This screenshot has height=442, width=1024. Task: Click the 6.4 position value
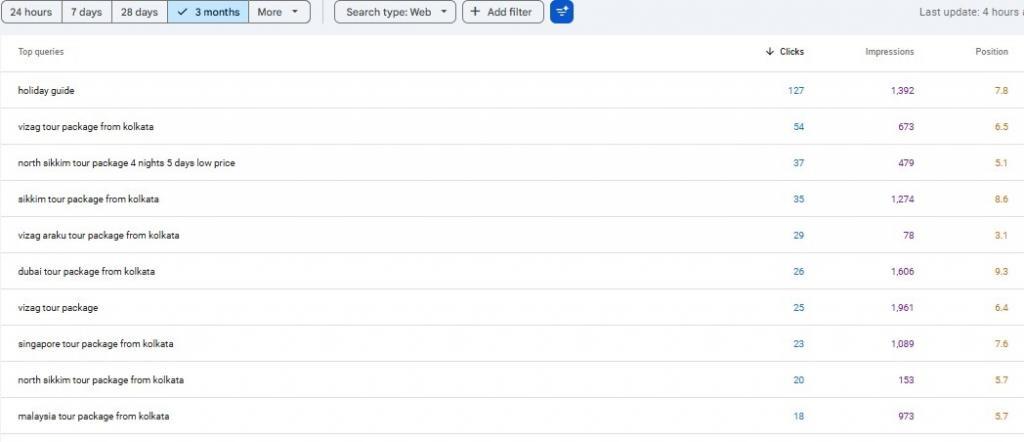1001,308
